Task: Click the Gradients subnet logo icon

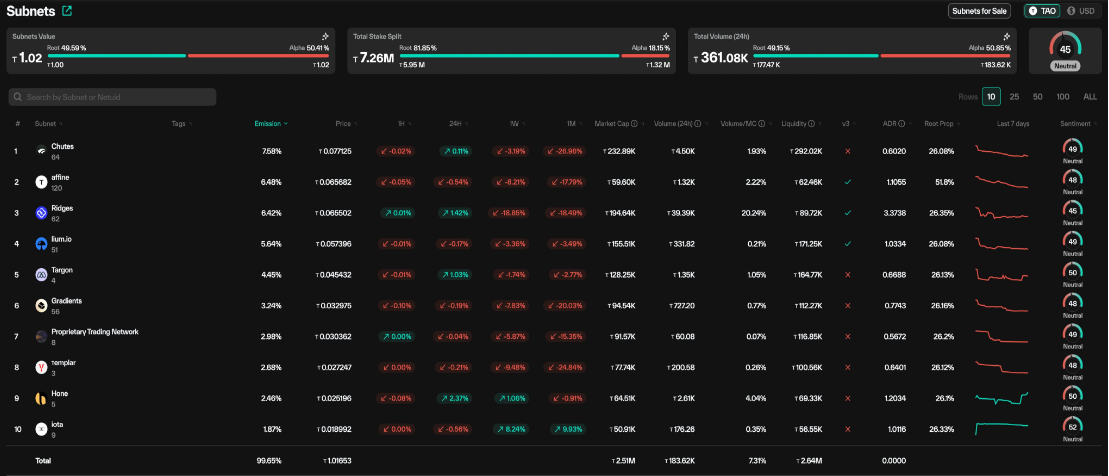Action: point(42,305)
